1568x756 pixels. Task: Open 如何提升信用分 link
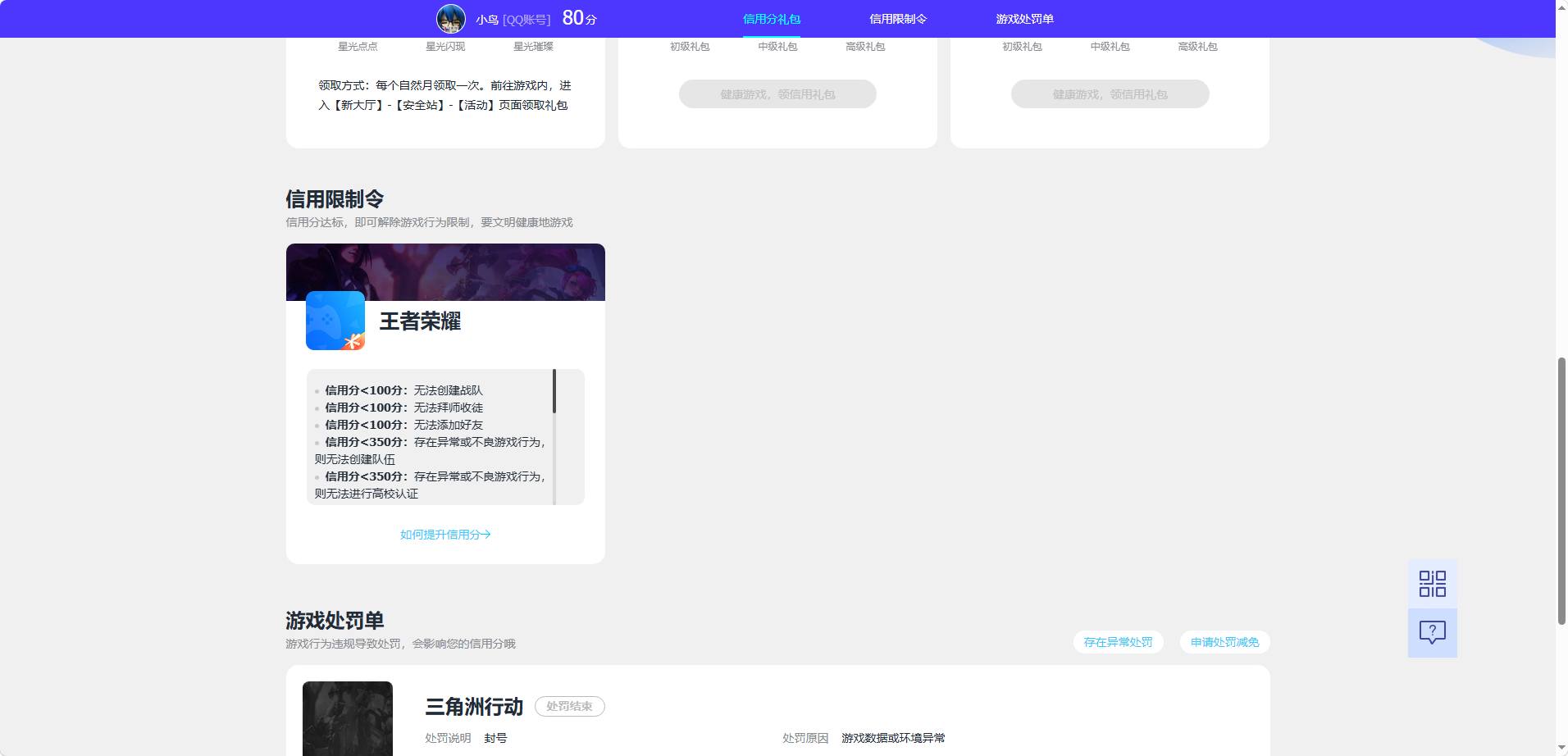click(445, 535)
